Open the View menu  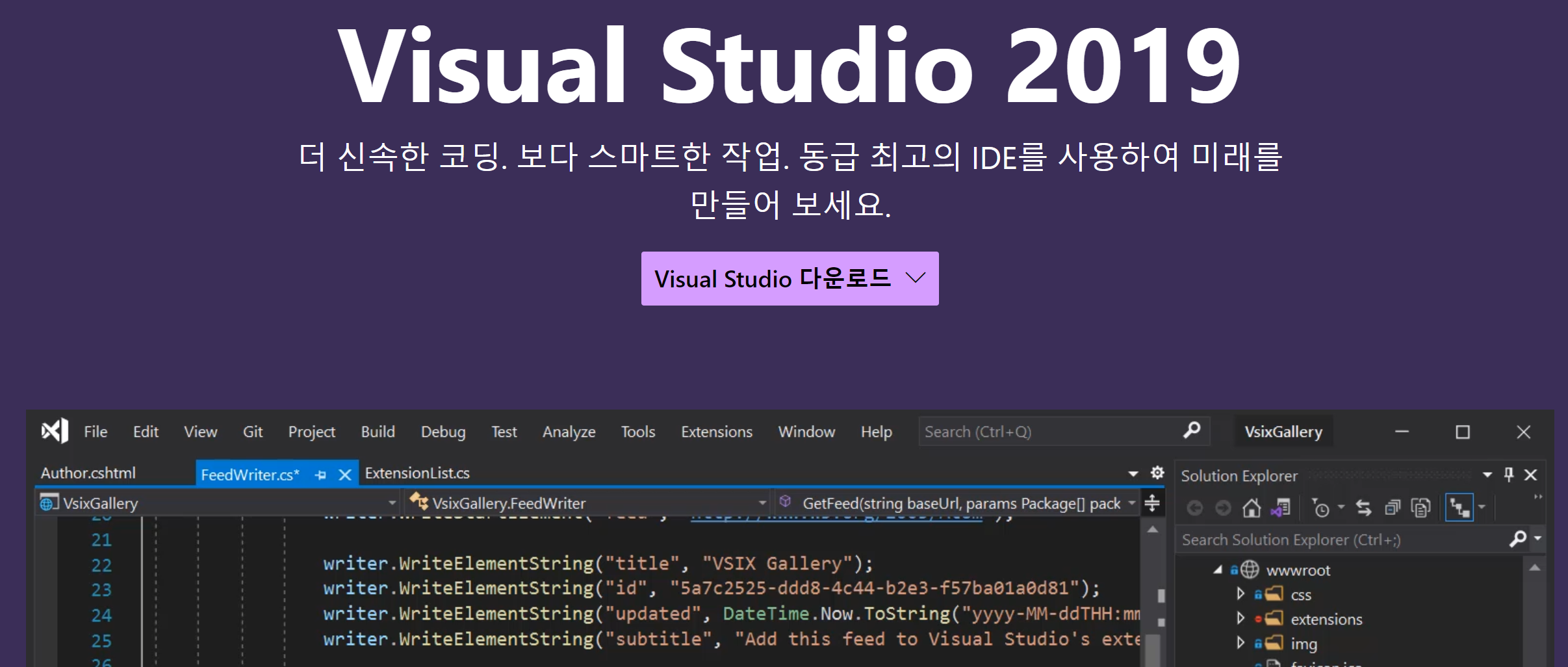(200, 432)
